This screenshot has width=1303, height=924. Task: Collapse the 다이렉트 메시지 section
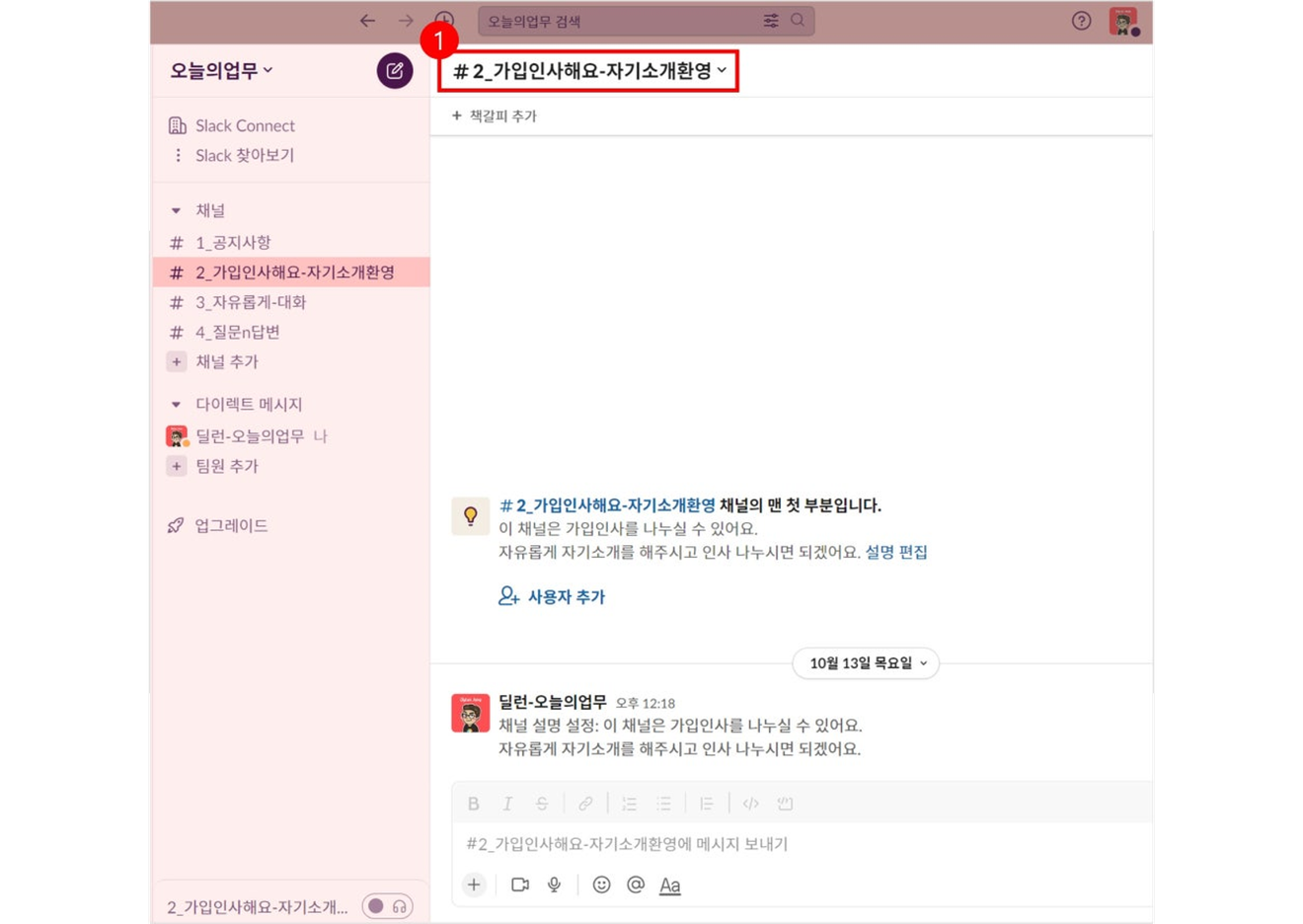click(x=176, y=404)
